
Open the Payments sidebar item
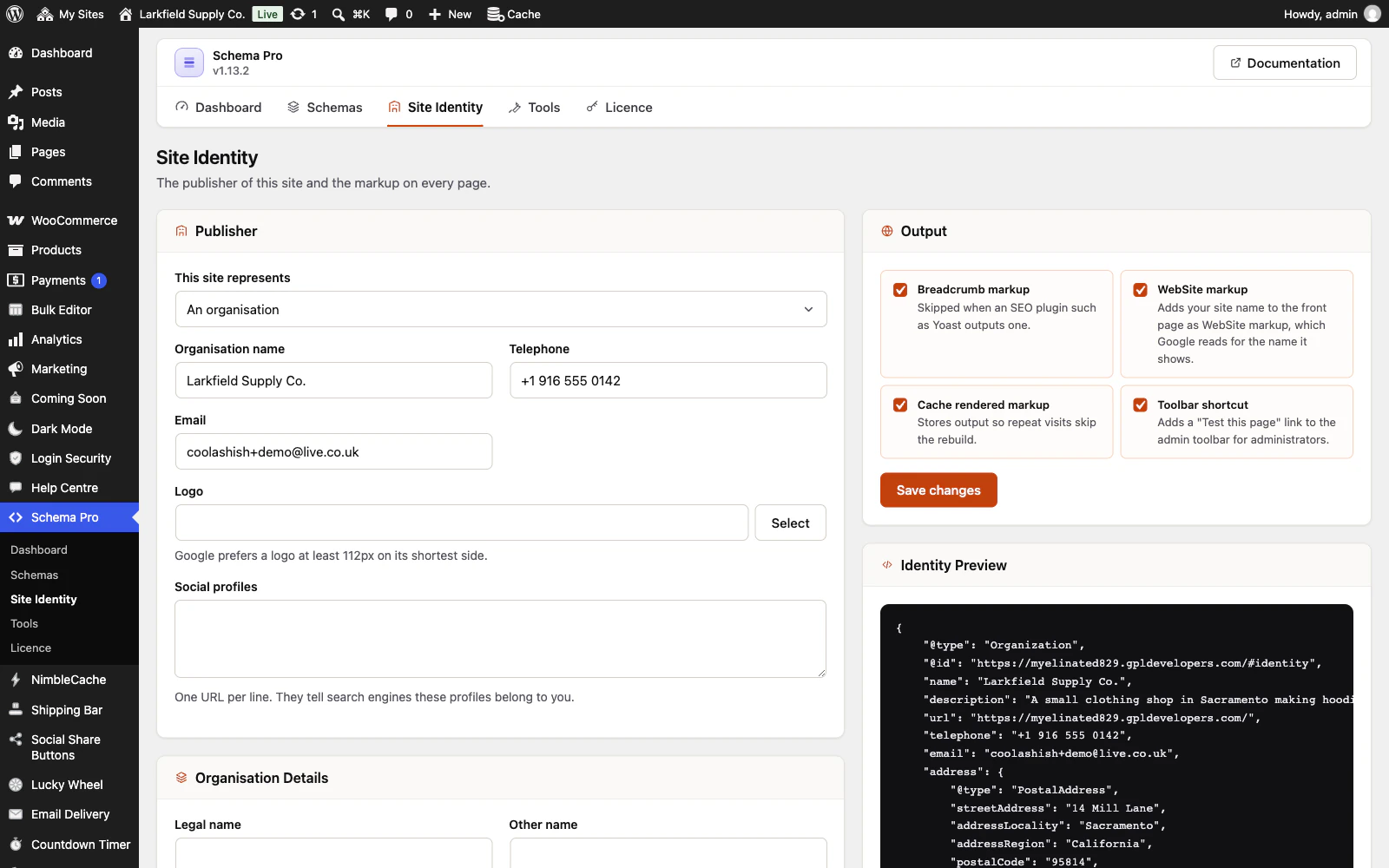69,280
